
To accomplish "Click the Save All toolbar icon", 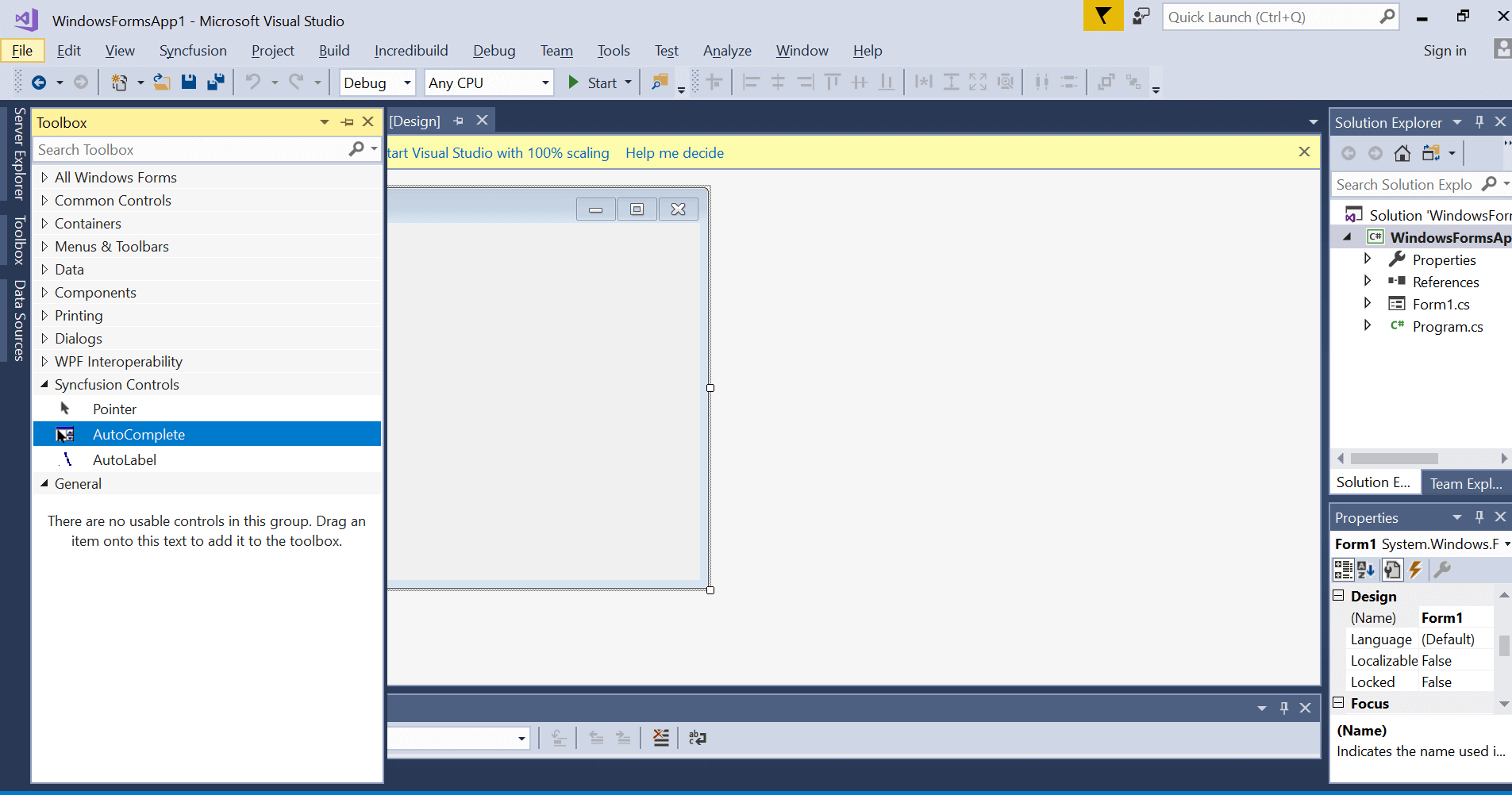I will (x=215, y=82).
